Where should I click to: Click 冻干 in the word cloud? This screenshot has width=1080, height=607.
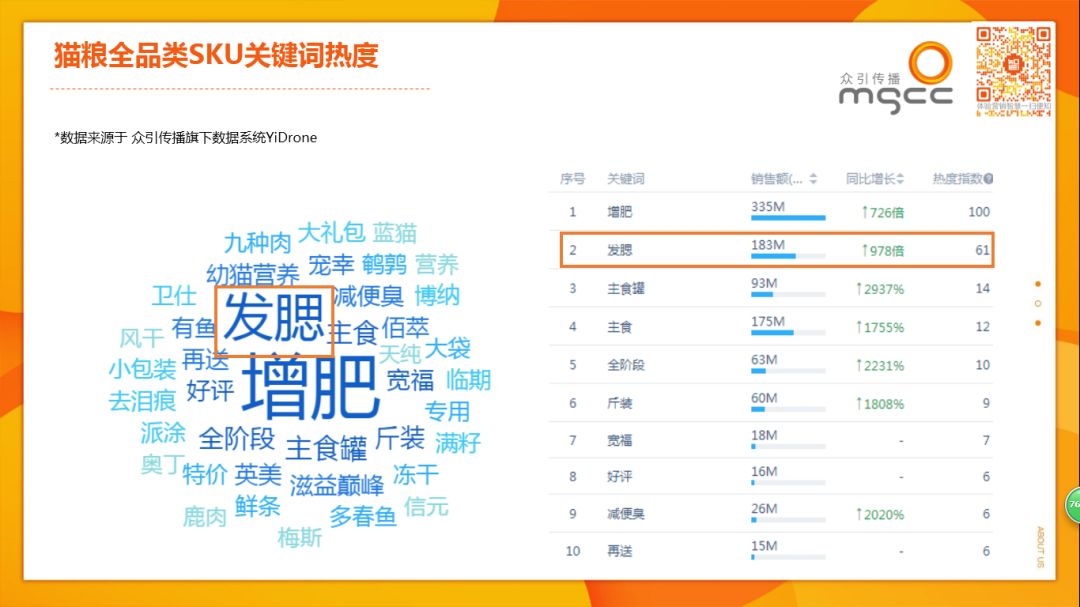[415, 475]
